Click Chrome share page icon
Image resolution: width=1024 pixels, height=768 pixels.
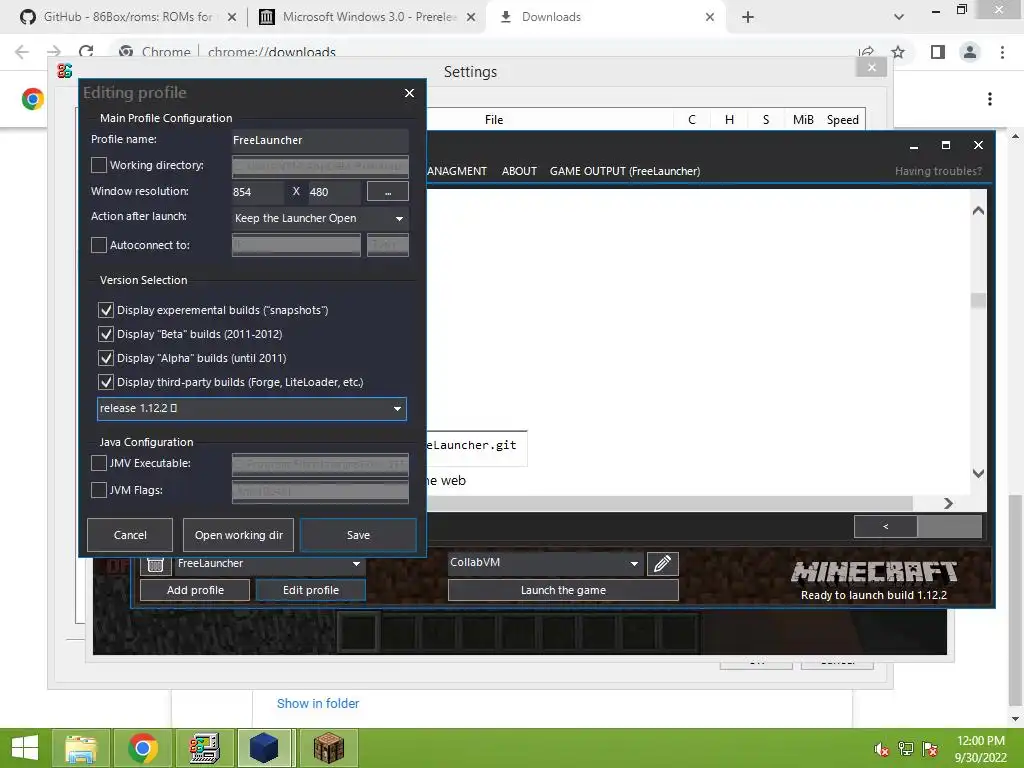pyautogui.click(x=866, y=52)
